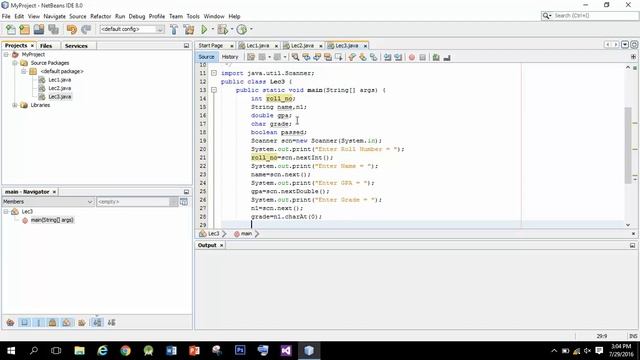
Task: Click the New Project toolbar icon
Action: (x=24, y=29)
